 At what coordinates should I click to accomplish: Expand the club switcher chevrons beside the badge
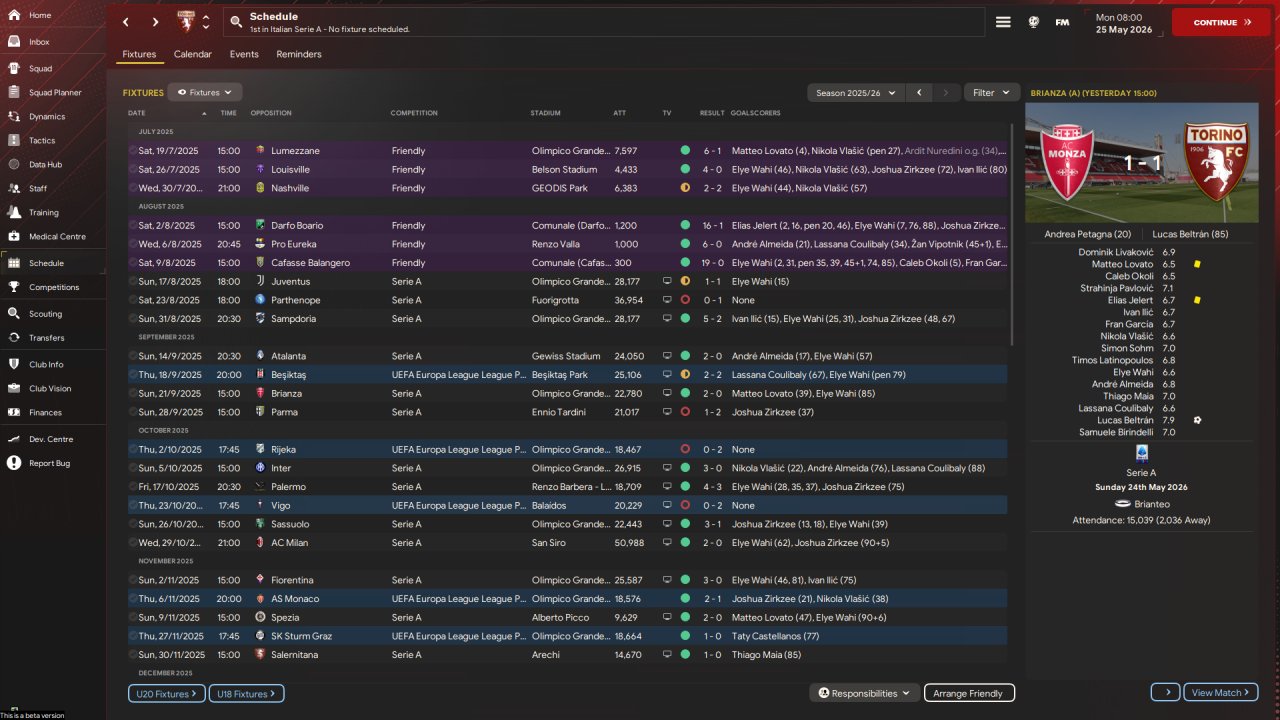click(206, 22)
